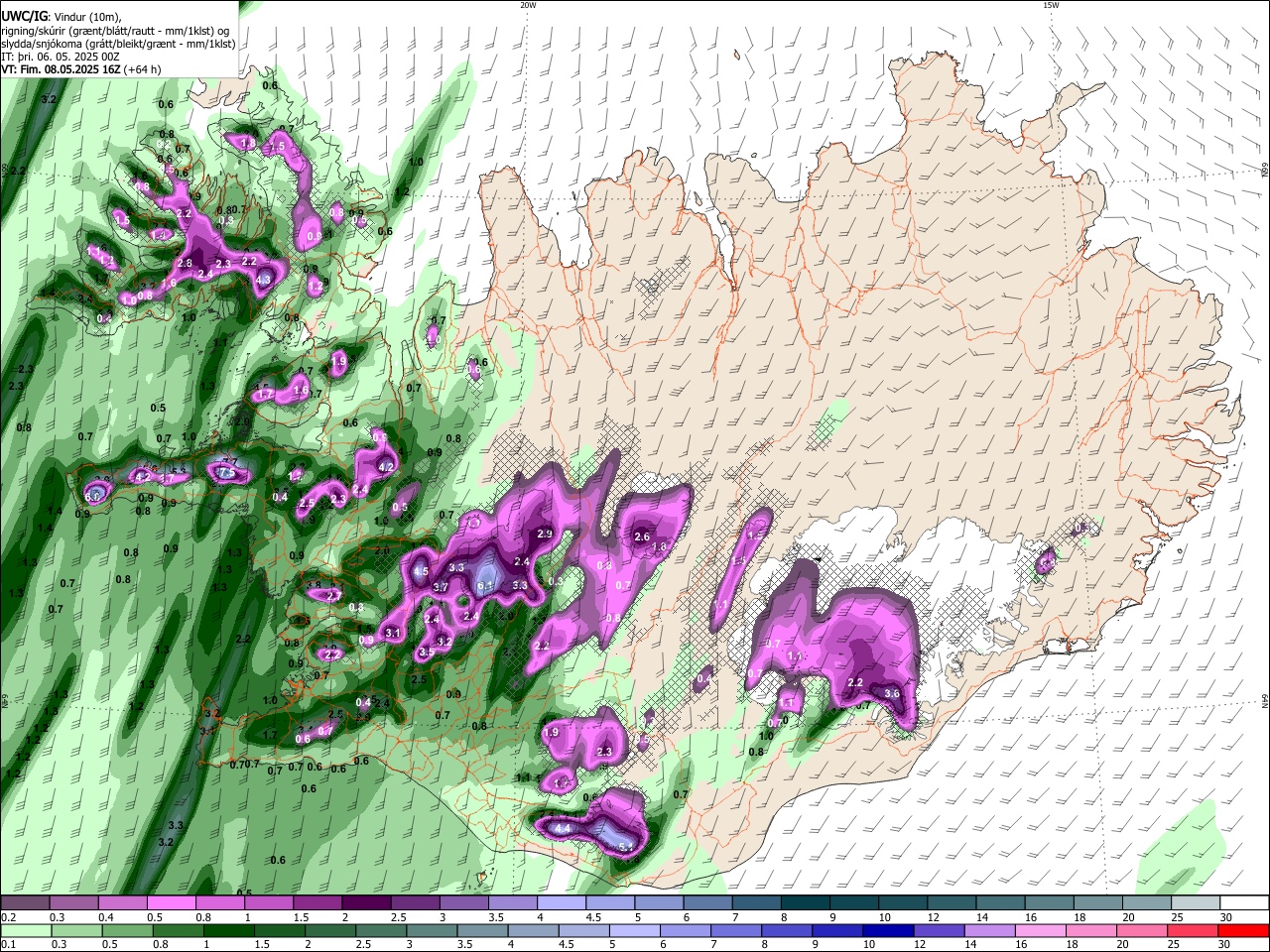Image resolution: width=1270 pixels, height=952 pixels.
Task: Click the '0.1' label in rain legend
Action: coord(8,944)
